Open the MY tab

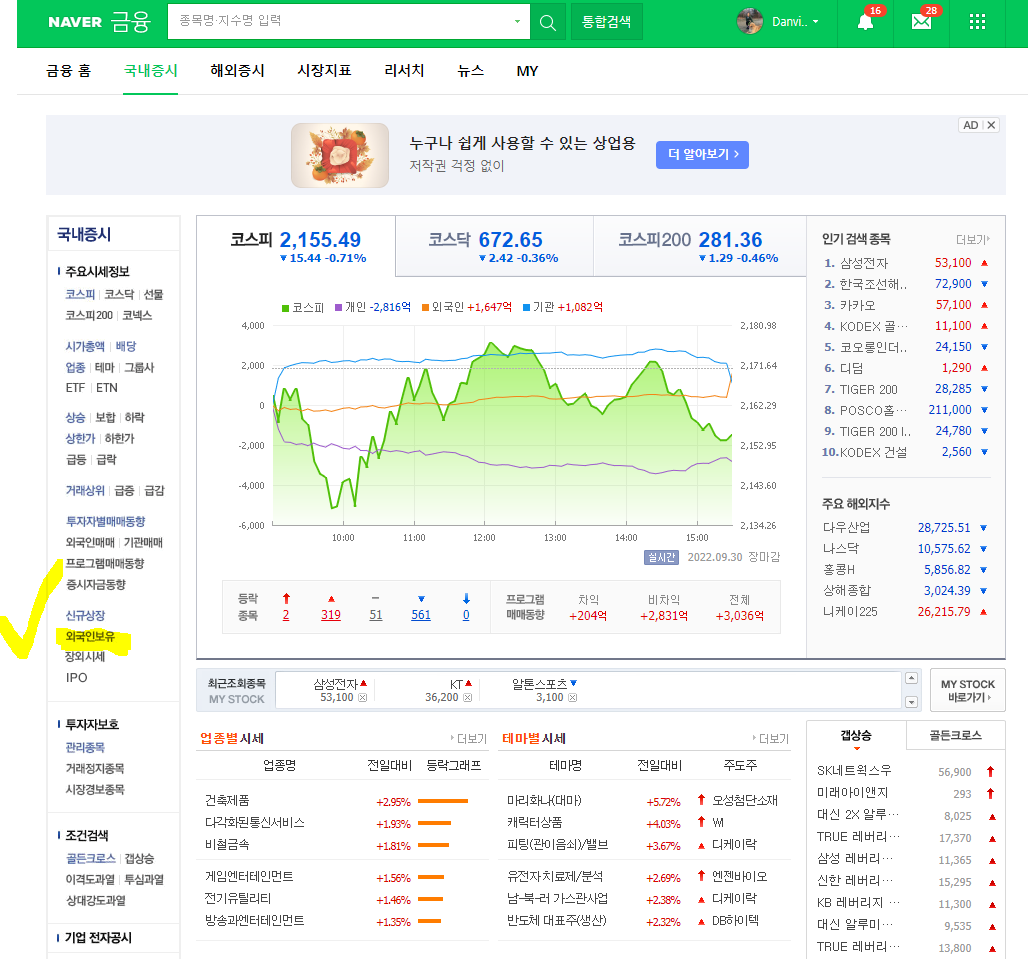(x=527, y=71)
